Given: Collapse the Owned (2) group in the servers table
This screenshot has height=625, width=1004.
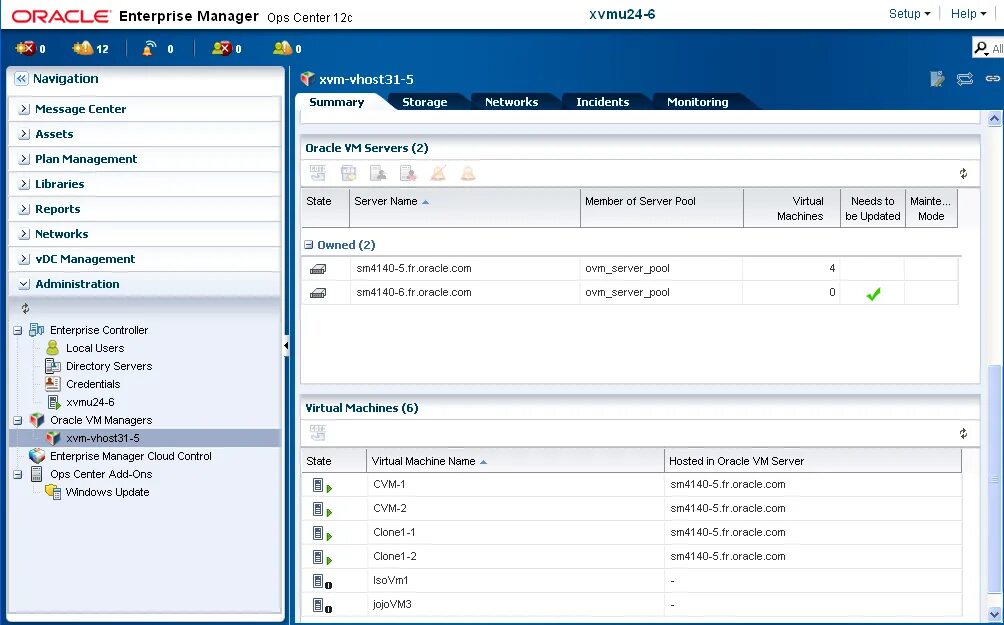Looking at the screenshot, I should pos(308,244).
